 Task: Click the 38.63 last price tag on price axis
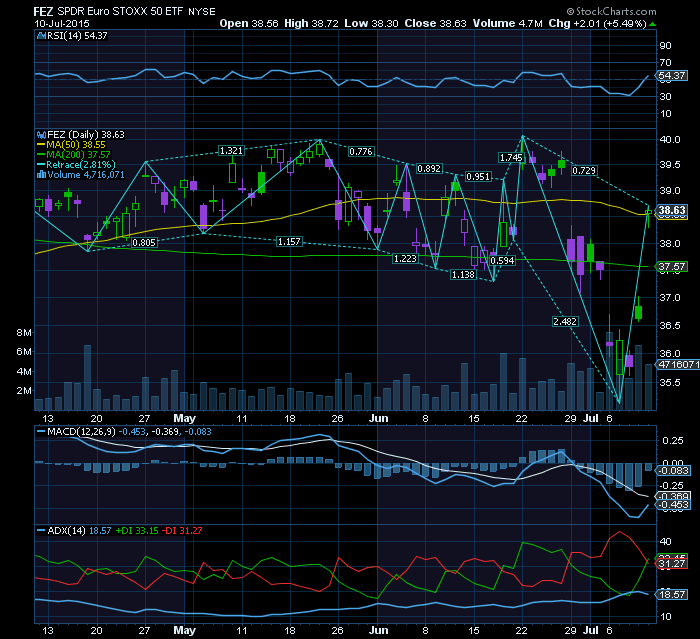click(x=672, y=210)
